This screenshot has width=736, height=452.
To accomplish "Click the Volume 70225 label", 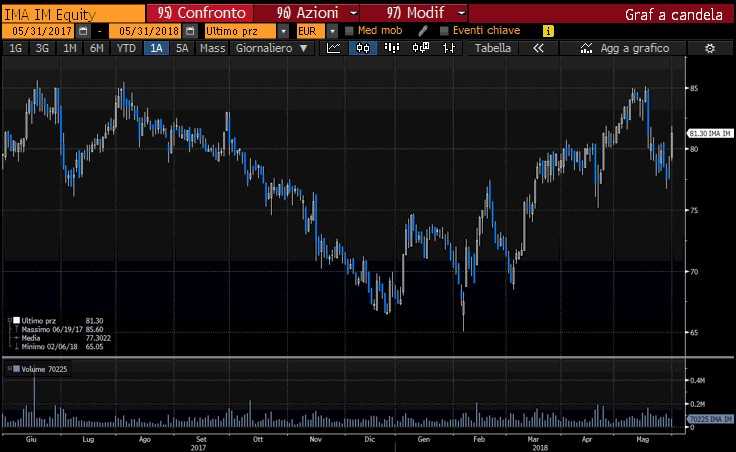I will (44, 369).
